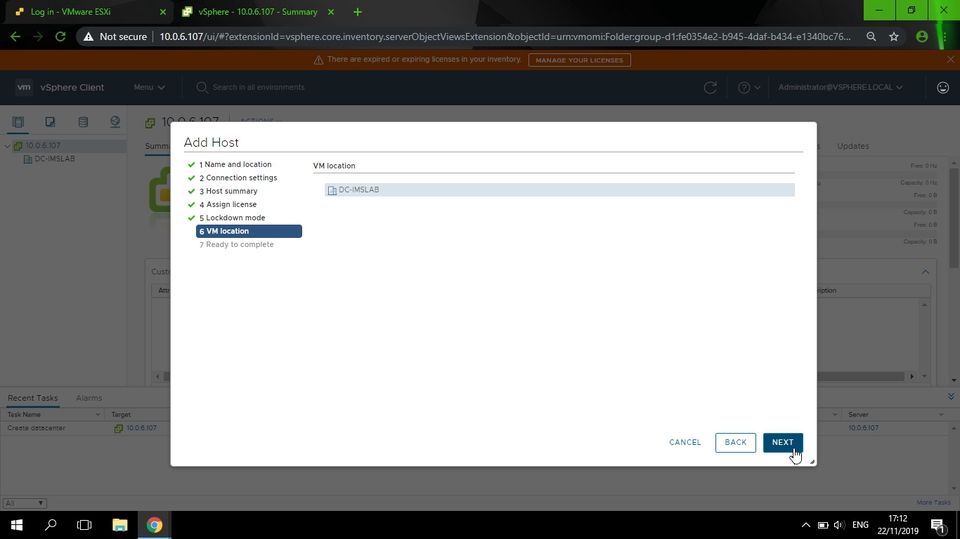Viewport: 960px width, 539px height.
Task: Open the browser zoom magnifier icon
Action: [871, 37]
